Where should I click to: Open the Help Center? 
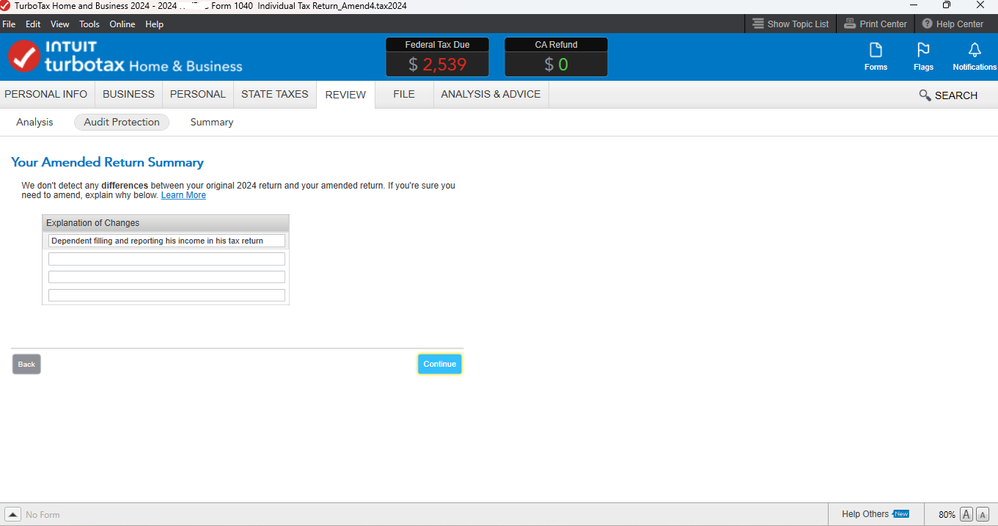953,24
